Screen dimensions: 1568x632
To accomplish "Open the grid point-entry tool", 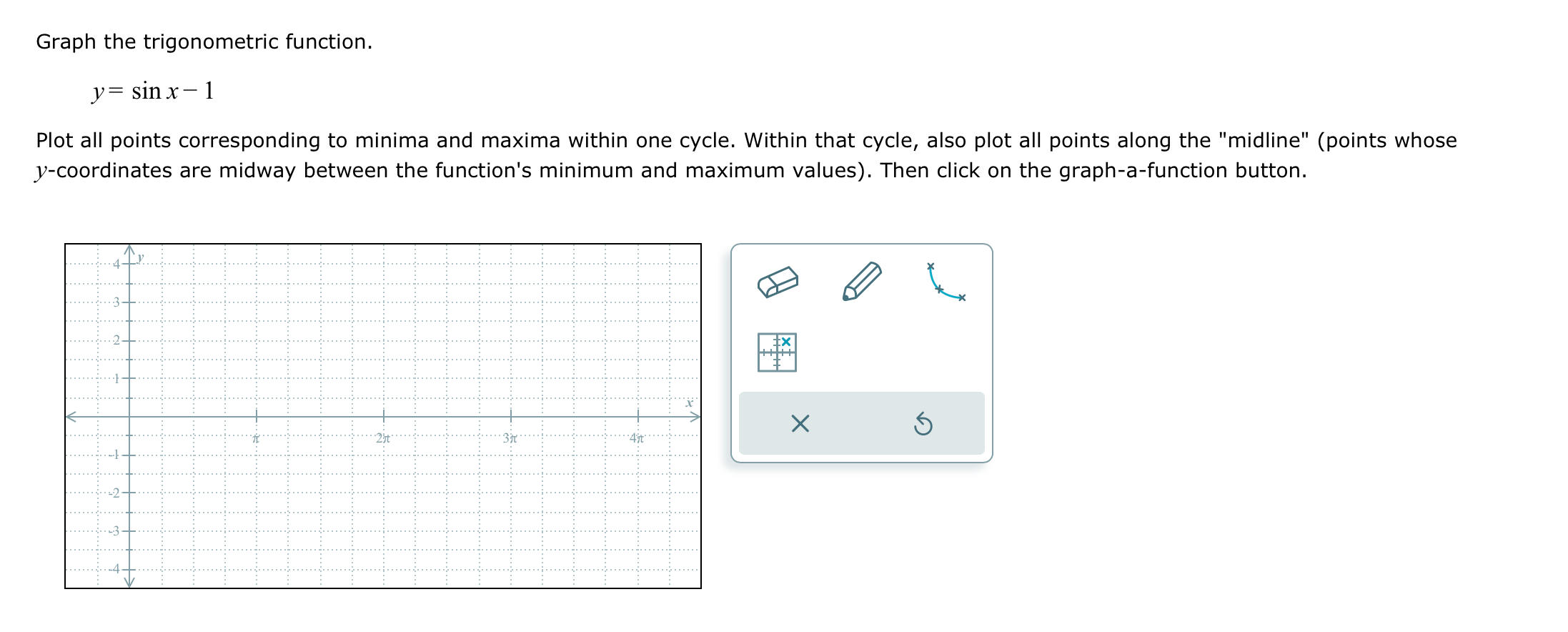I will (x=777, y=352).
